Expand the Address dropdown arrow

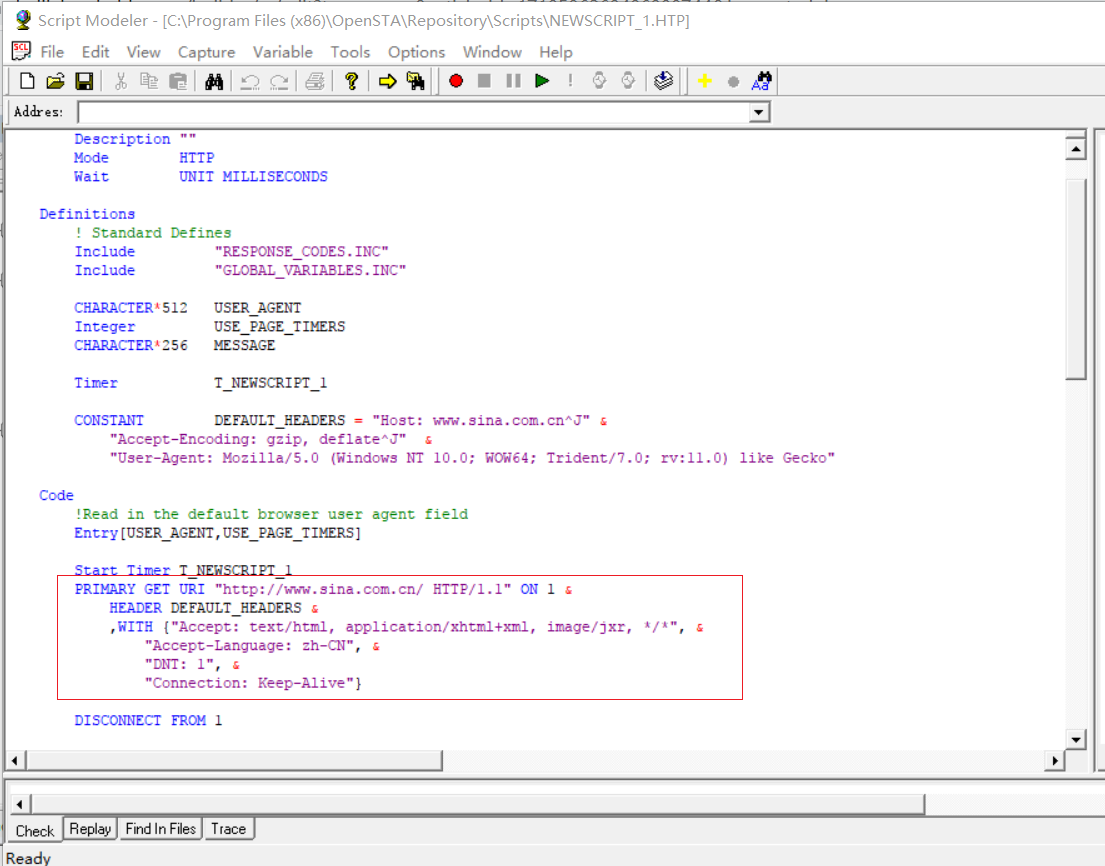(760, 113)
